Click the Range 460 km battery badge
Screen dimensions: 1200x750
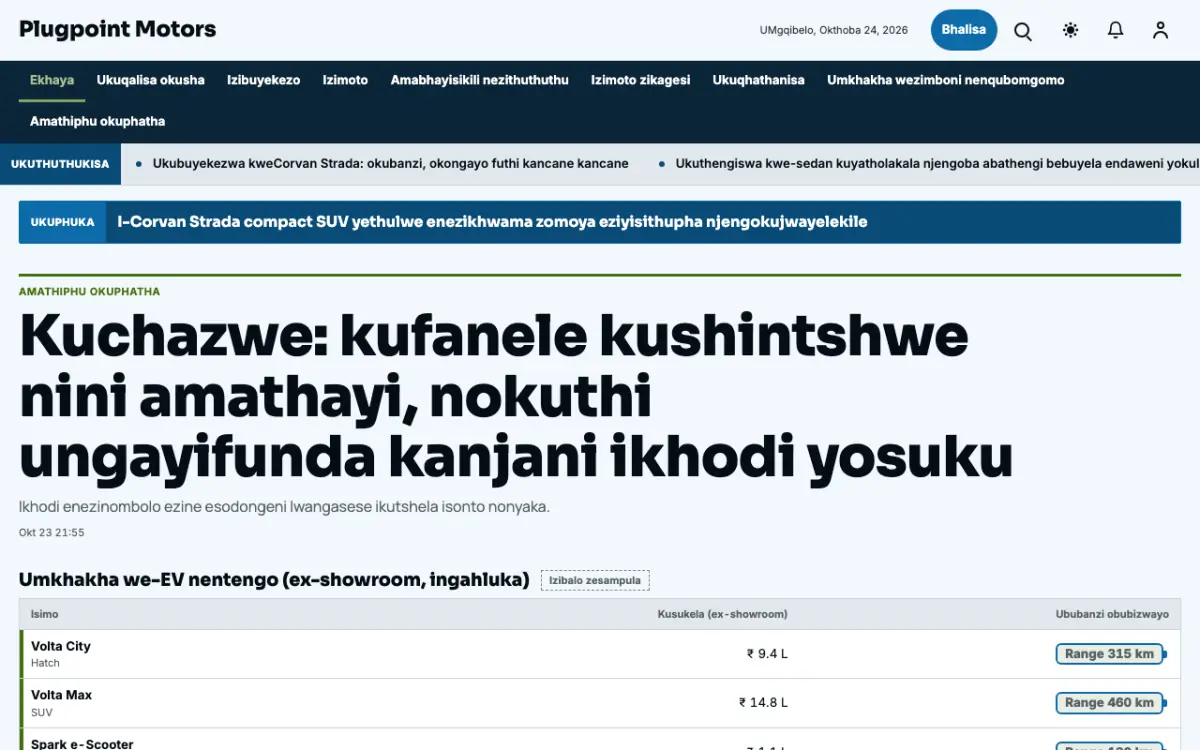point(1111,703)
